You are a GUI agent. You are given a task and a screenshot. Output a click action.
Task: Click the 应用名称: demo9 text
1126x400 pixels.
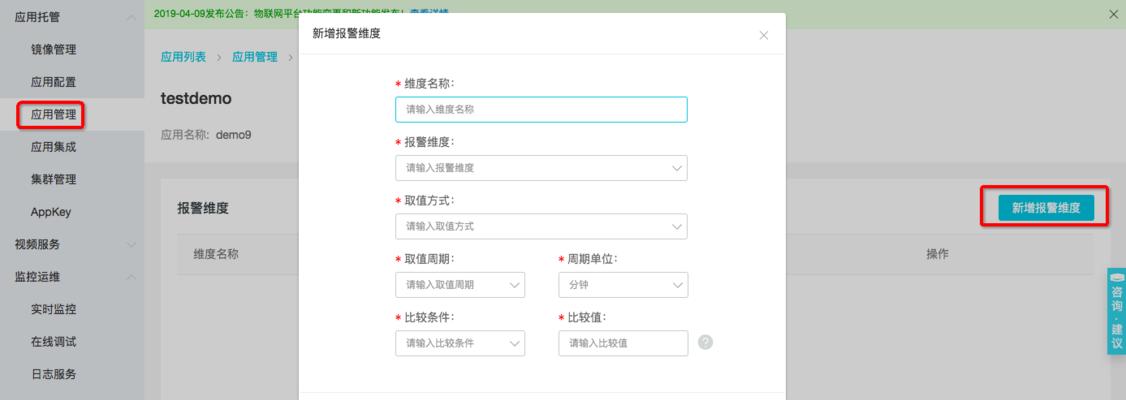click(206, 134)
